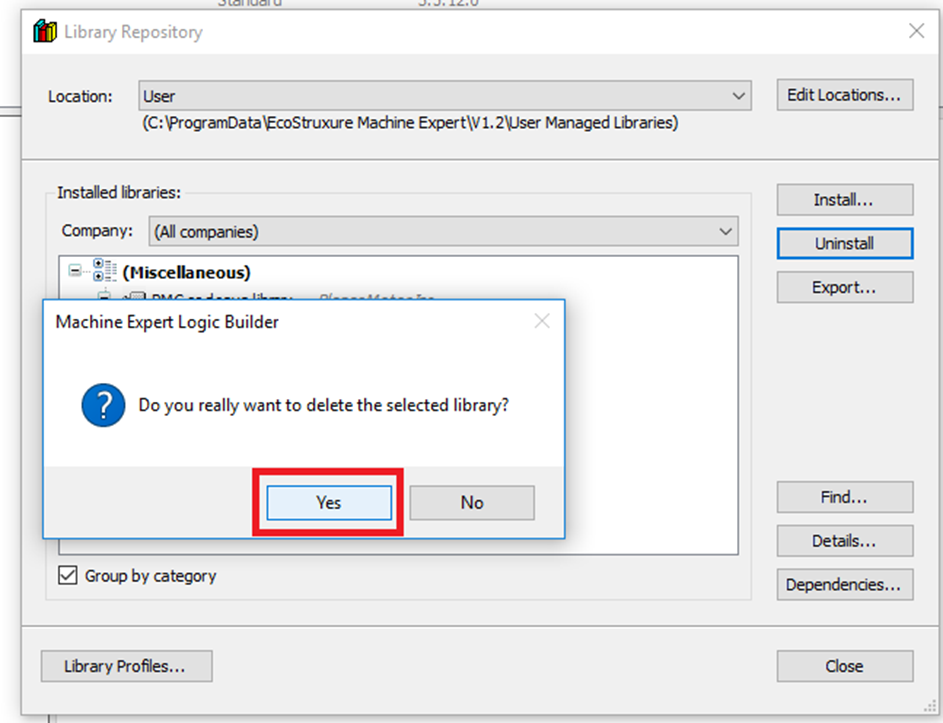The height and width of the screenshot is (723, 943).
Task: Show library Dependencies
Action: (844, 585)
